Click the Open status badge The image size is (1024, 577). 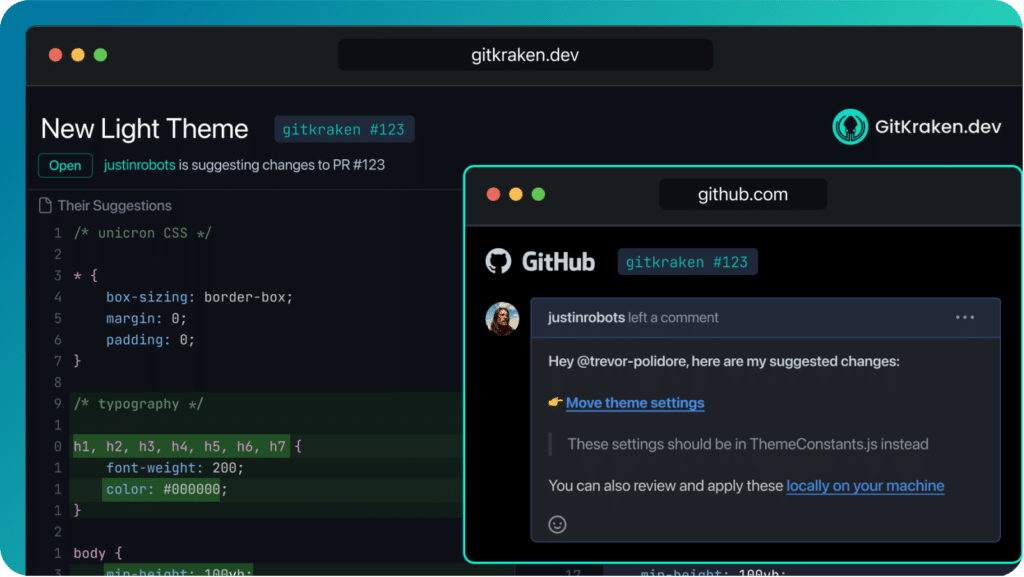pos(65,165)
